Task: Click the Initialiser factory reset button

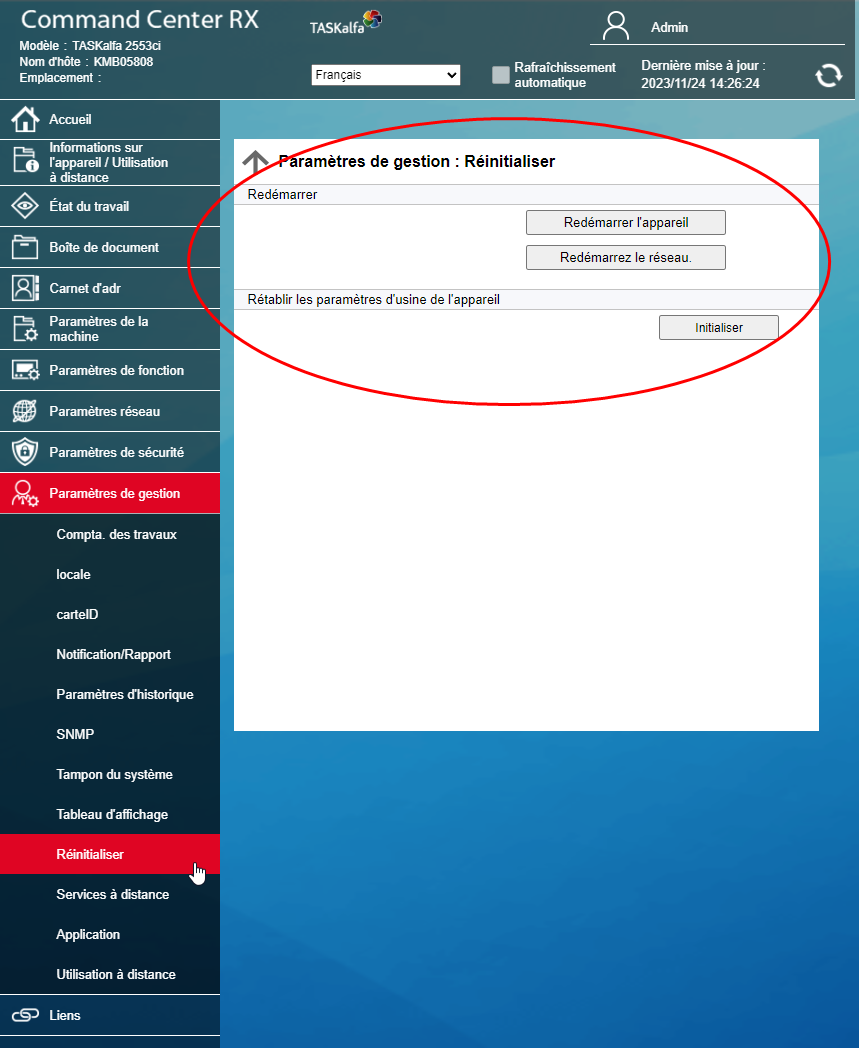Action: [718, 327]
